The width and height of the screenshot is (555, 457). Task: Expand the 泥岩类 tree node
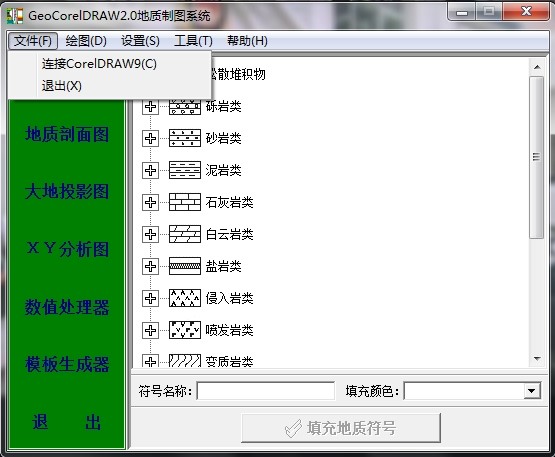(150, 170)
